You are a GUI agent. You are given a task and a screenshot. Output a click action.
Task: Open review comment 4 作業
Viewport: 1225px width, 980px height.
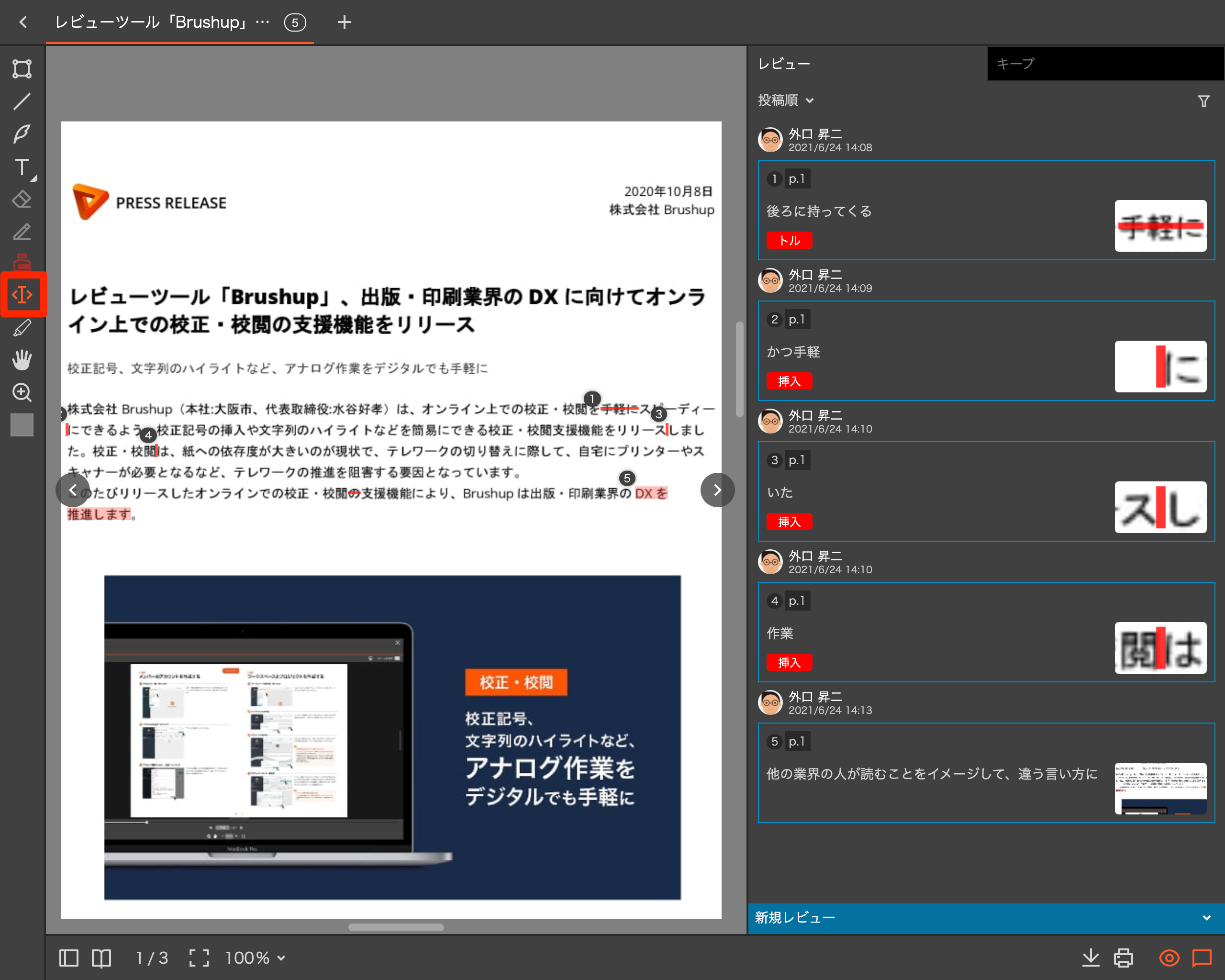coord(986,632)
